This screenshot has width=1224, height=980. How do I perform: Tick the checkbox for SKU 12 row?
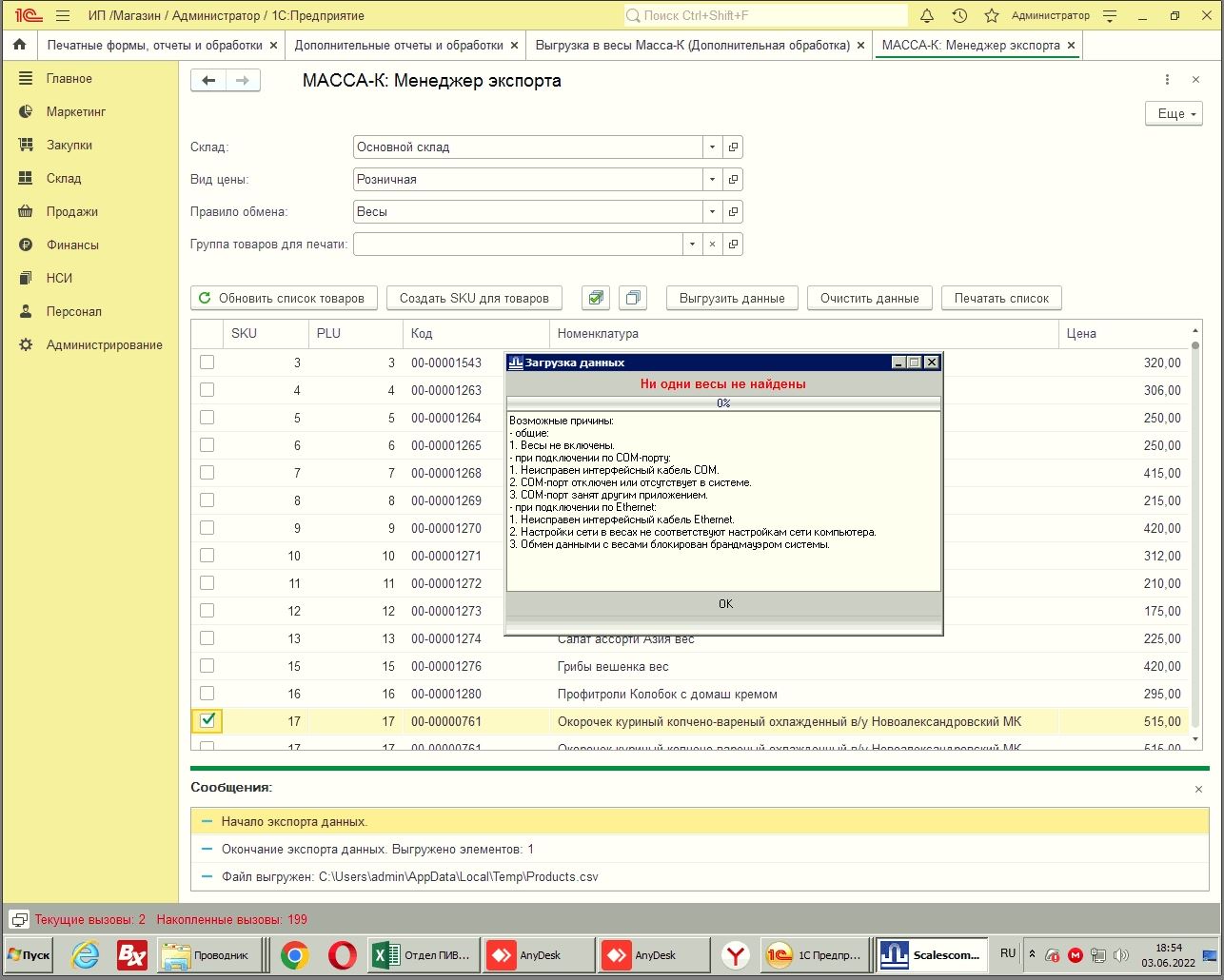click(x=207, y=611)
